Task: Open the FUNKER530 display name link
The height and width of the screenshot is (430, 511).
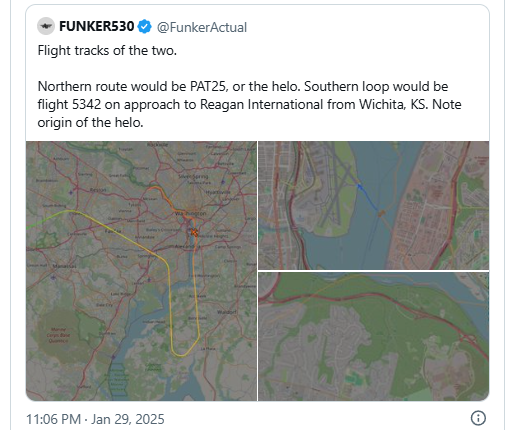Action: pyautogui.click(x=97, y=26)
